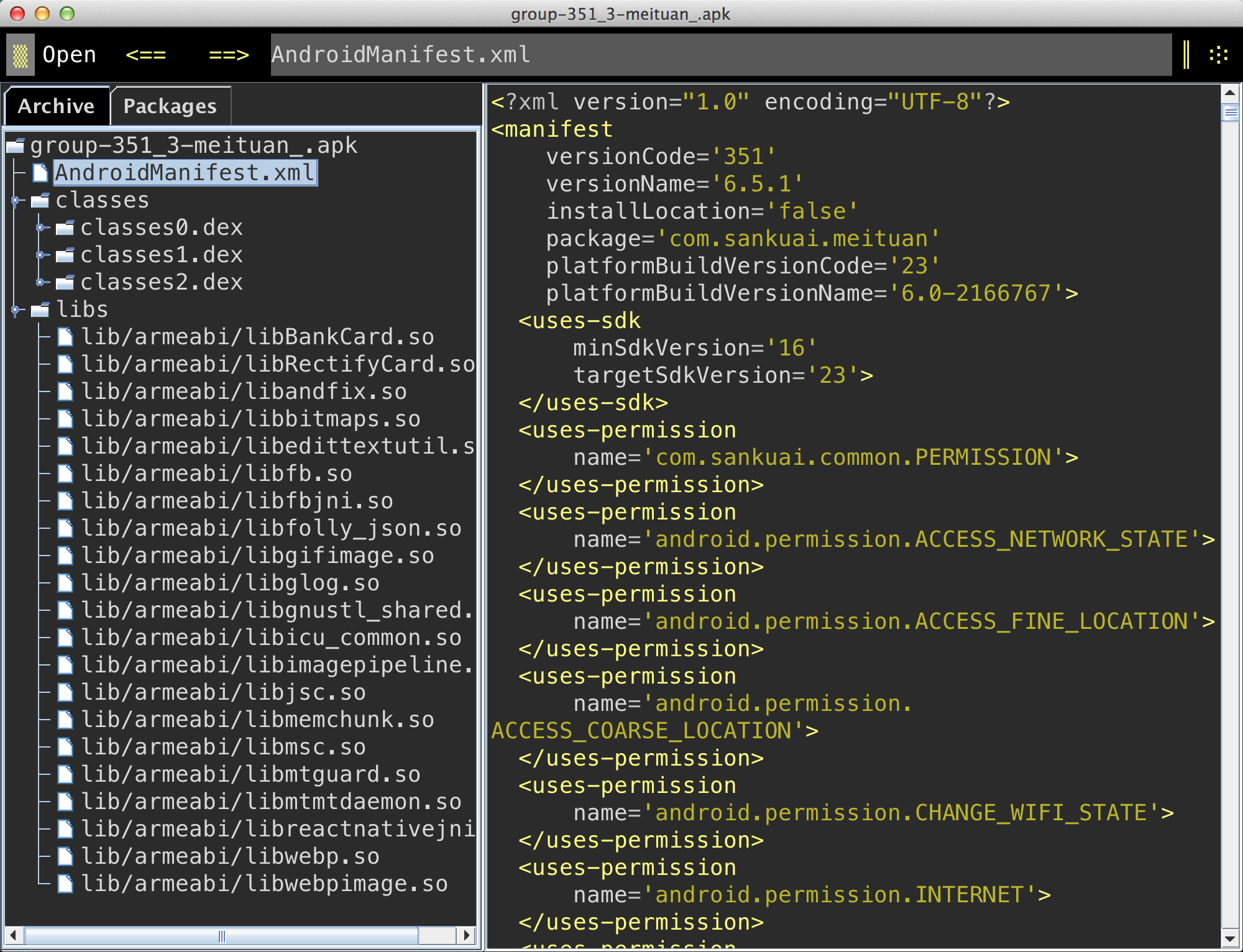Navigate back with the <== button

point(145,55)
